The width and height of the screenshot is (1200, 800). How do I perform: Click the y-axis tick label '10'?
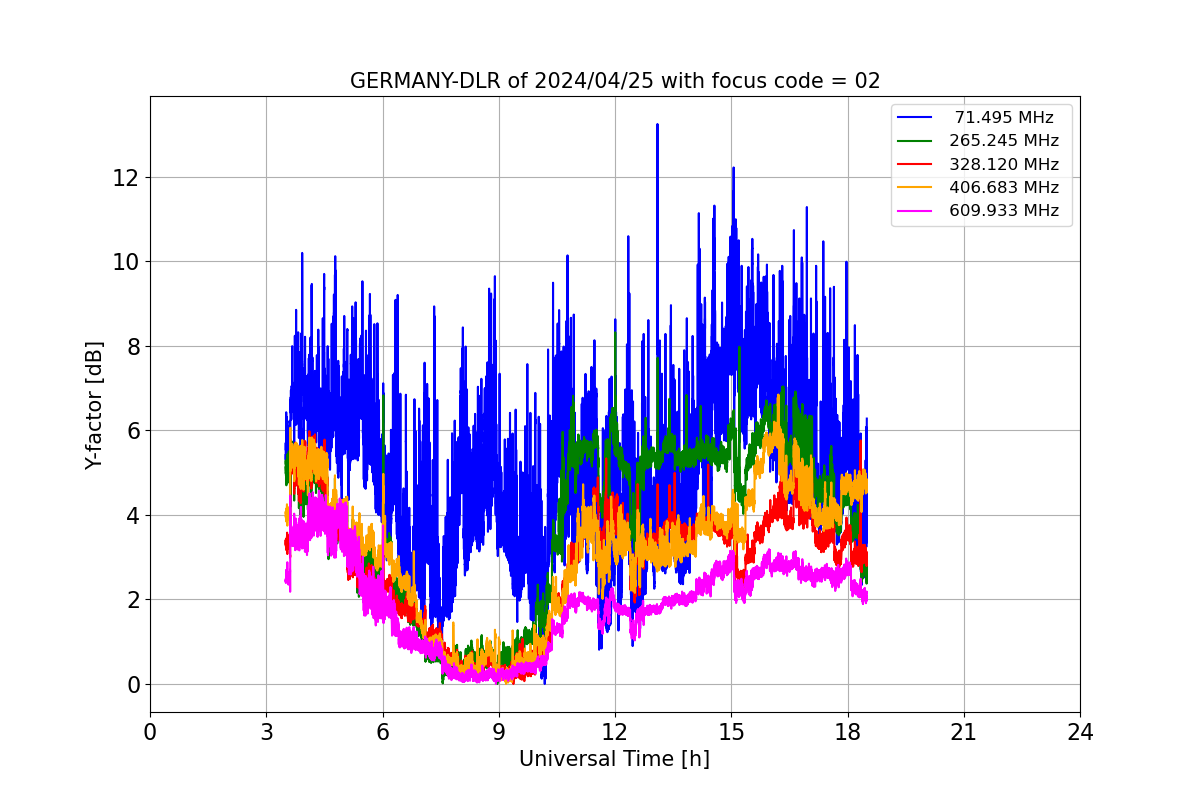click(127, 262)
